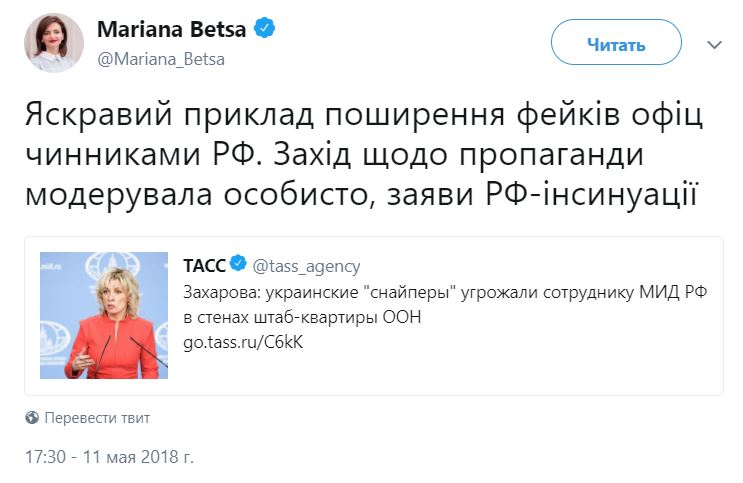Open the go.tass.ru/C6kK link
743x483 pixels.
[243, 342]
